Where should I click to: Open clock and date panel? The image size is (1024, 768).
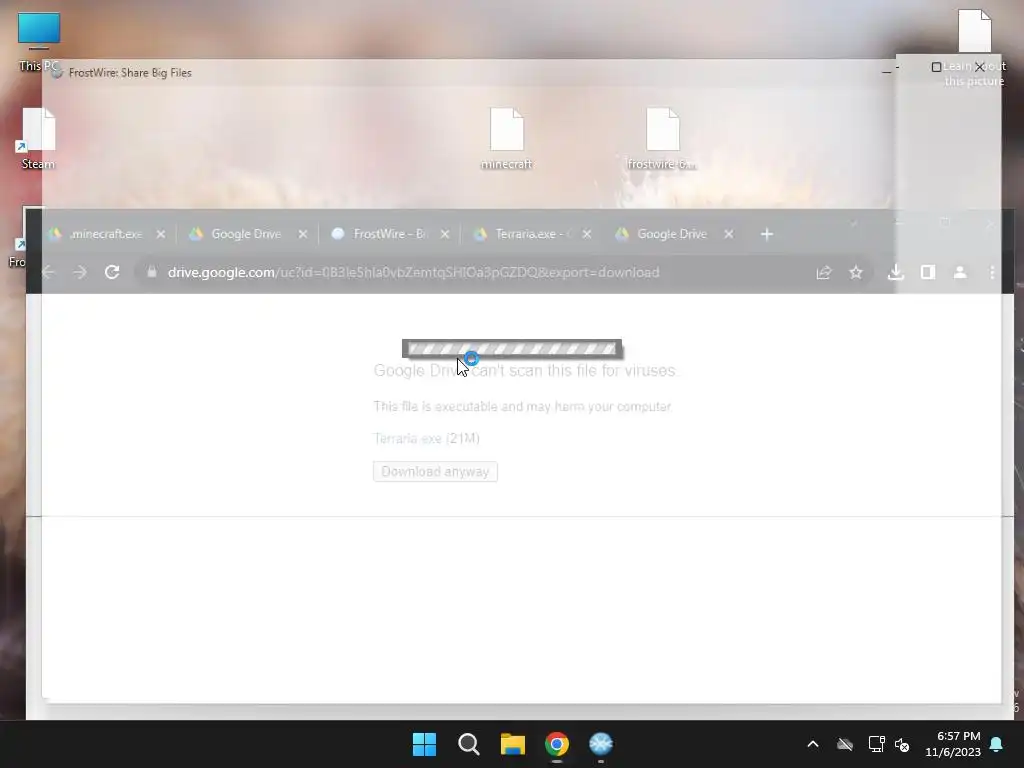click(953, 744)
